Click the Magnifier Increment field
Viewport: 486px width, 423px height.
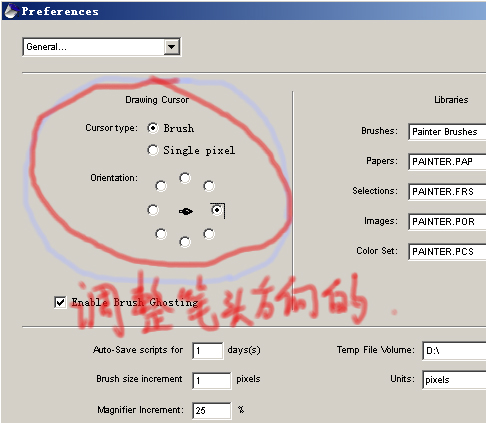click(211, 410)
